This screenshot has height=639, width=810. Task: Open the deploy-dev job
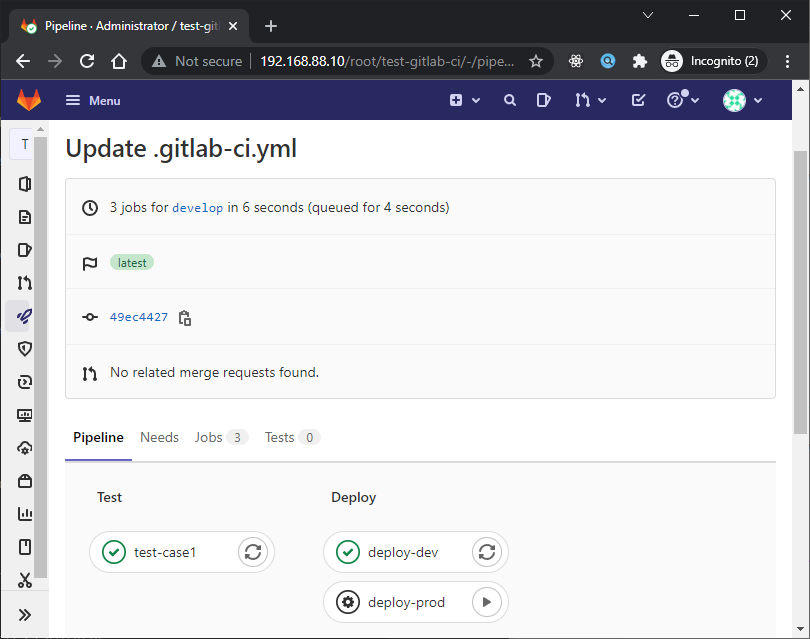pyautogui.click(x=402, y=552)
